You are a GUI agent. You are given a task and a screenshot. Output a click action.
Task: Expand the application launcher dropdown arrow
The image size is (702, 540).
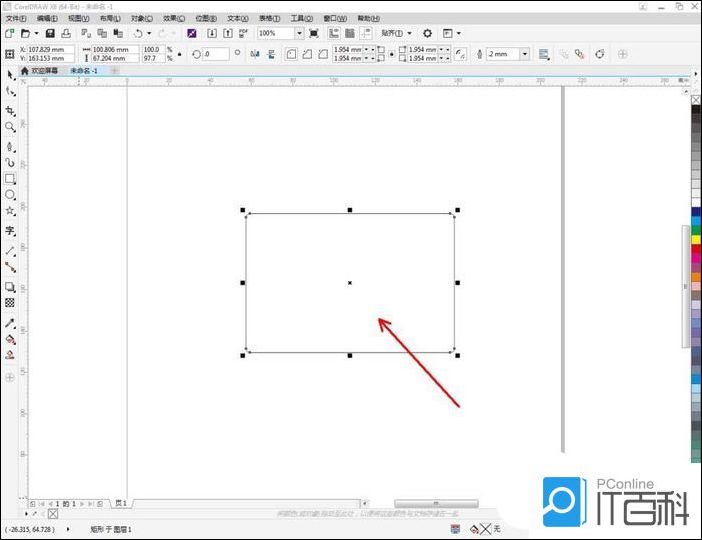point(458,33)
